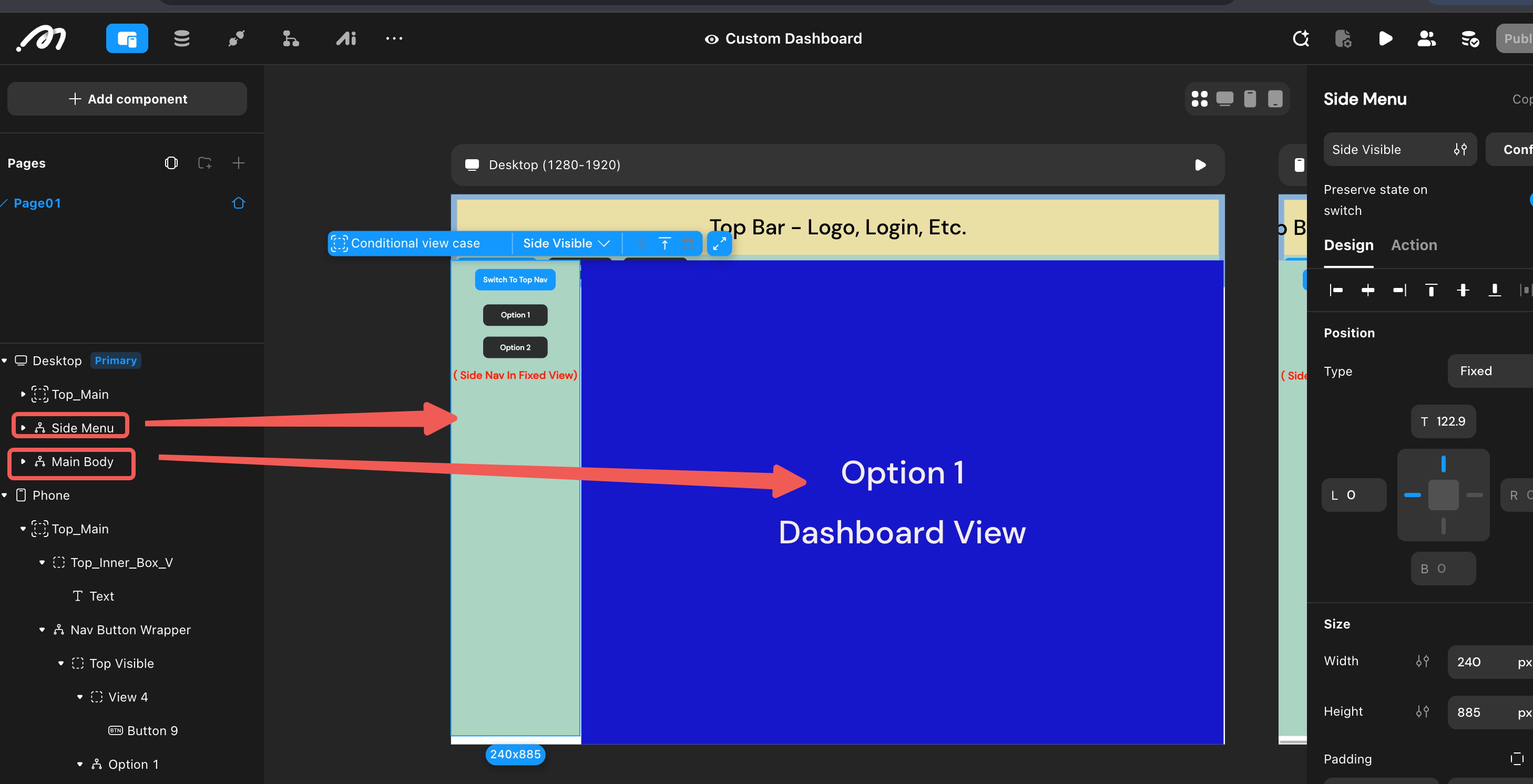Viewport: 1533px width, 784px height.
Task: Click the add folder icon in Pages
Action: [x=205, y=163]
